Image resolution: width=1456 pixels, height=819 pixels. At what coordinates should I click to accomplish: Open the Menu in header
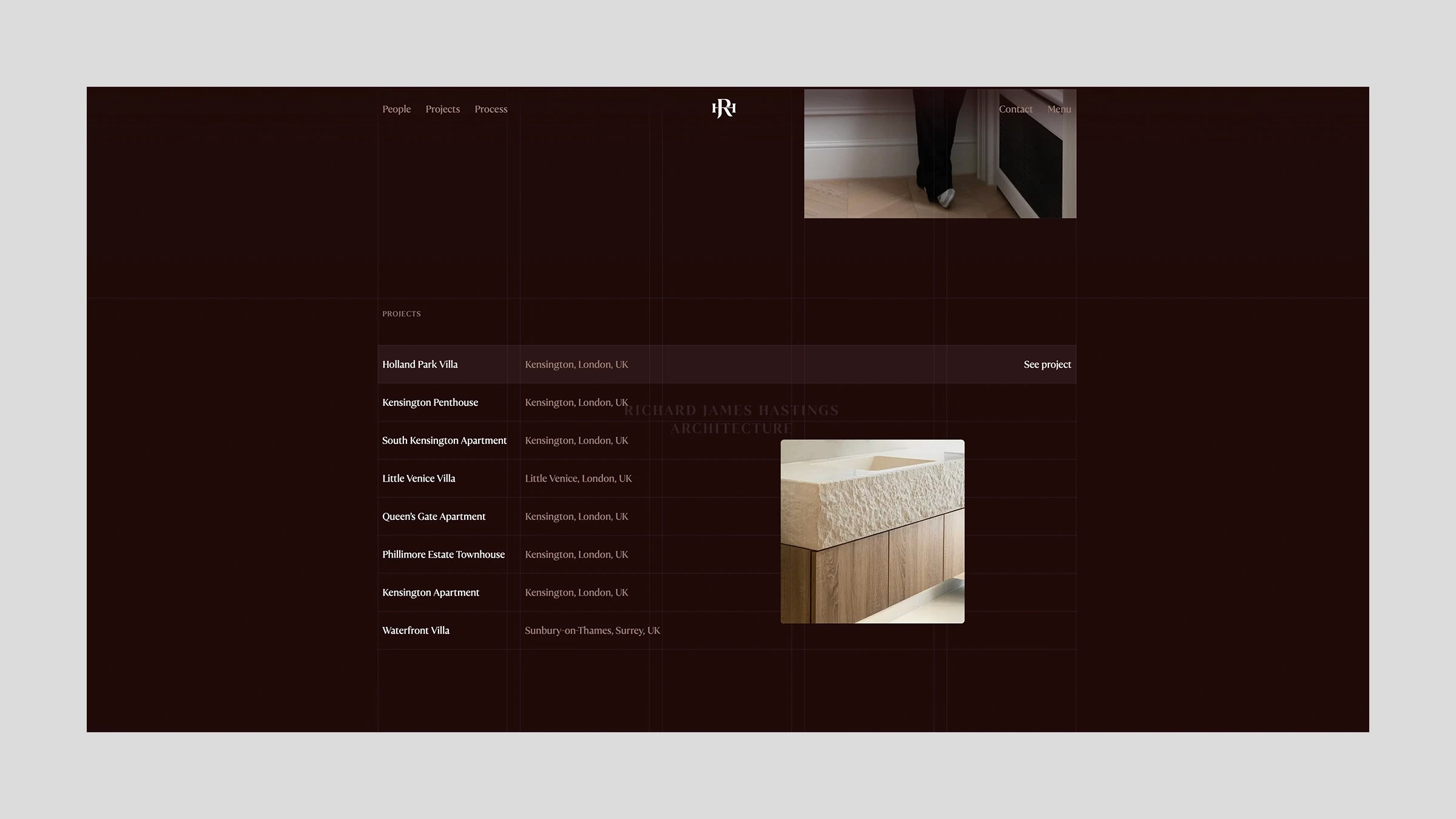tap(1059, 109)
